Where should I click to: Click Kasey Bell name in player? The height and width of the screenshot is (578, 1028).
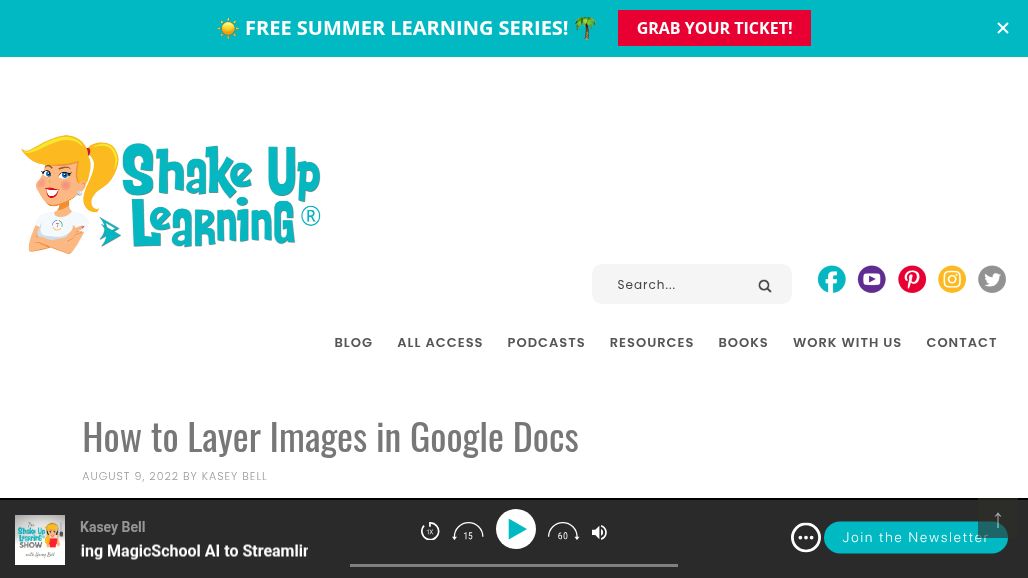coord(113,527)
